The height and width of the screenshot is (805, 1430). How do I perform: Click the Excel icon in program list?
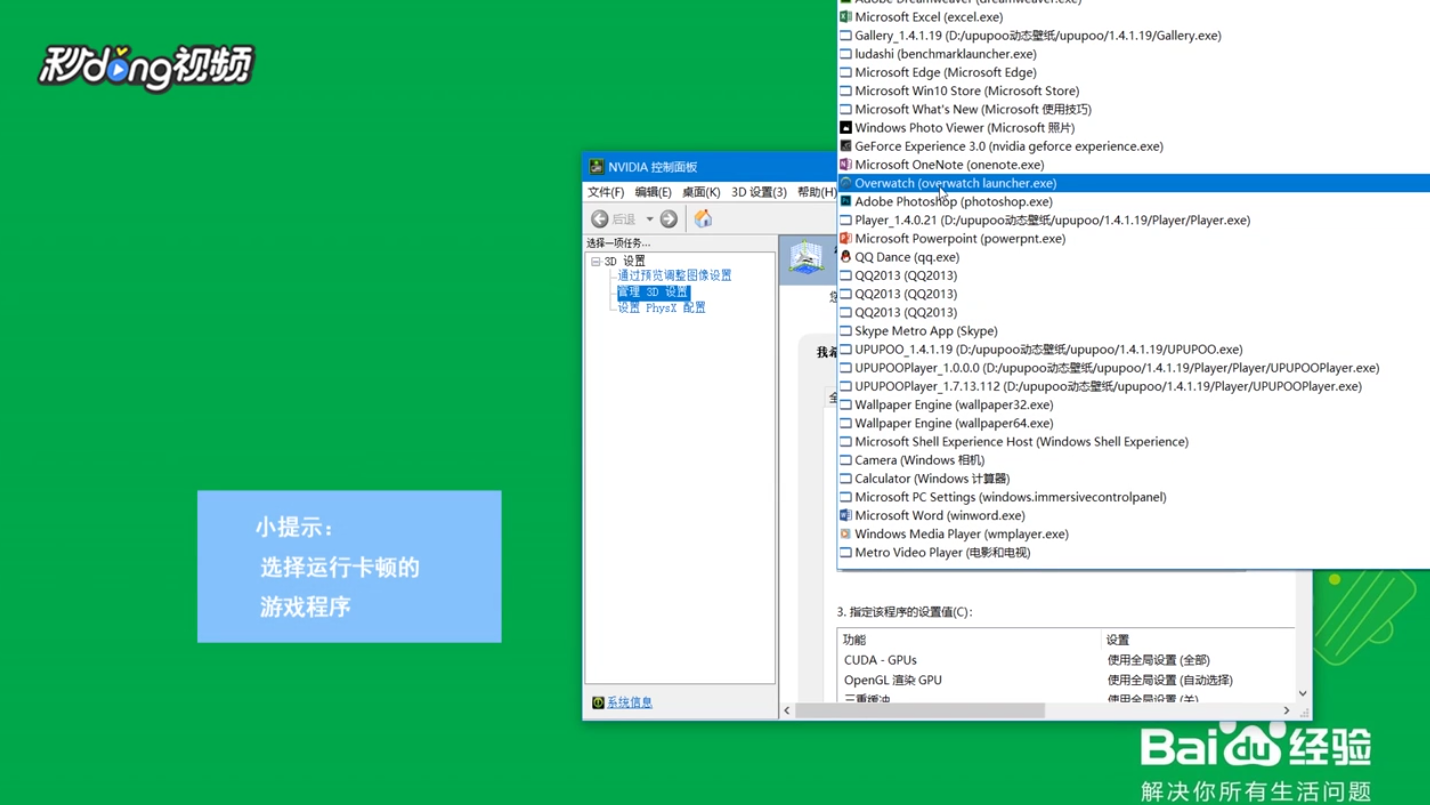click(x=845, y=17)
